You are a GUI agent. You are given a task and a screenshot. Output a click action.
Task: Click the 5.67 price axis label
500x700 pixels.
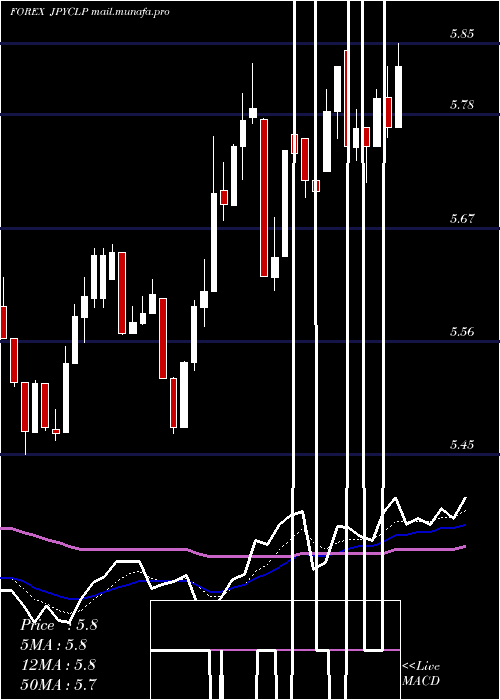click(x=461, y=218)
